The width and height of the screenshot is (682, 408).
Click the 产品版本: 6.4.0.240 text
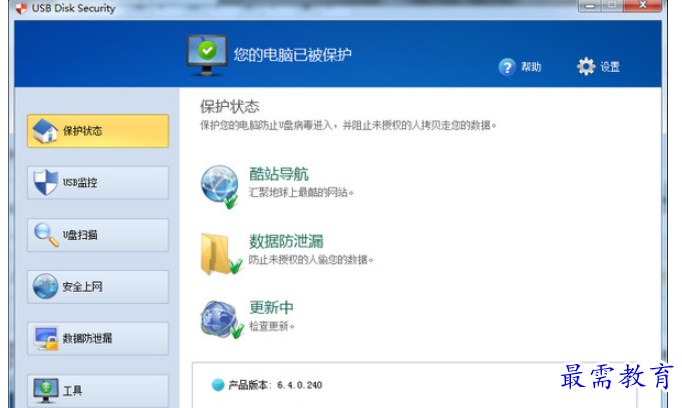click(275, 385)
